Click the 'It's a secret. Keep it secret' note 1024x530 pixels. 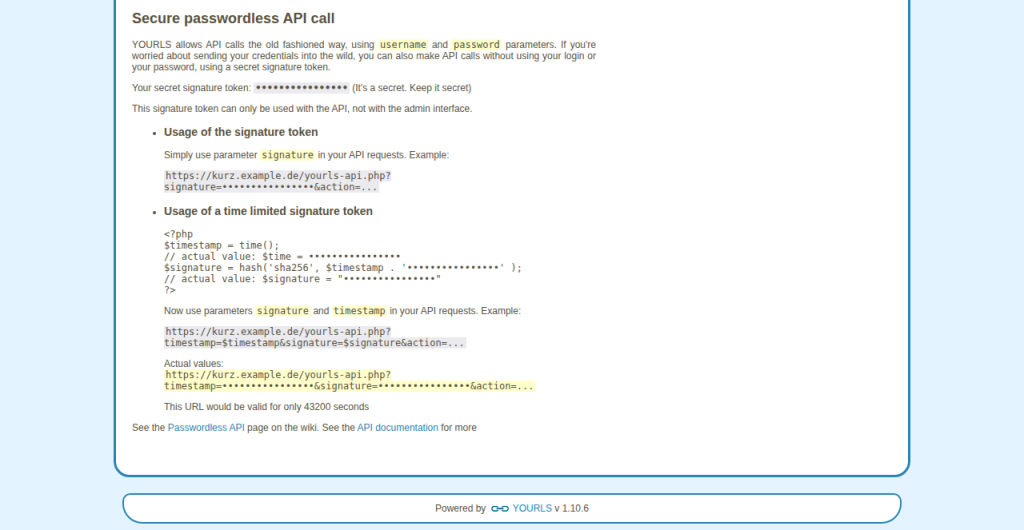[411, 87]
